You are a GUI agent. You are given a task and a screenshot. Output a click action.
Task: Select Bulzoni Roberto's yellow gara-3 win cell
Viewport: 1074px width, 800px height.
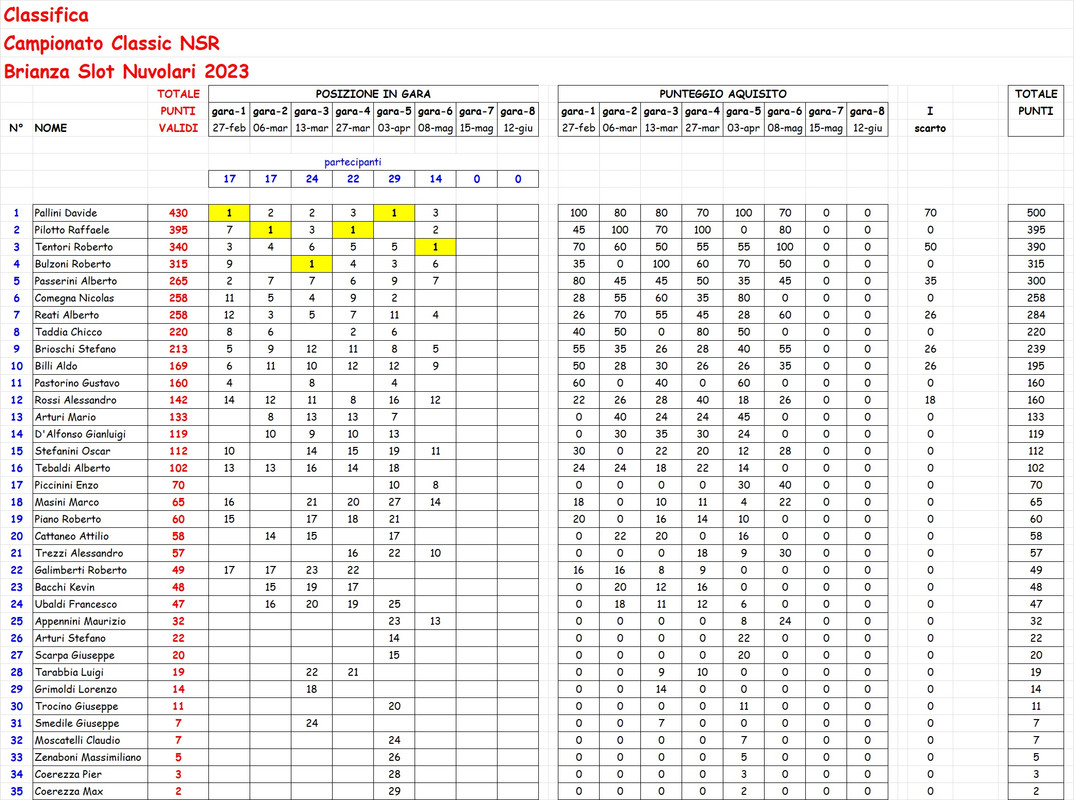point(312,264)
